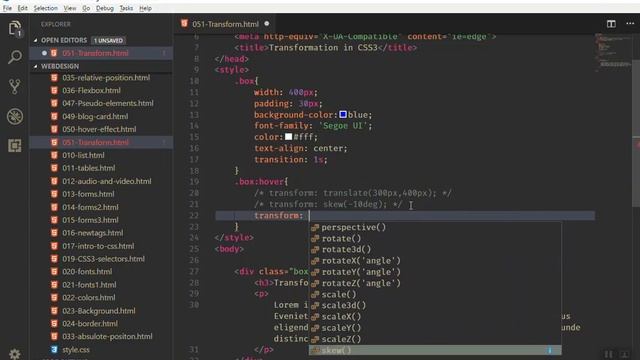Click the HTML icon of 035-relative-position.html
The image size is (640, 360).
click(x=54, y=78)
